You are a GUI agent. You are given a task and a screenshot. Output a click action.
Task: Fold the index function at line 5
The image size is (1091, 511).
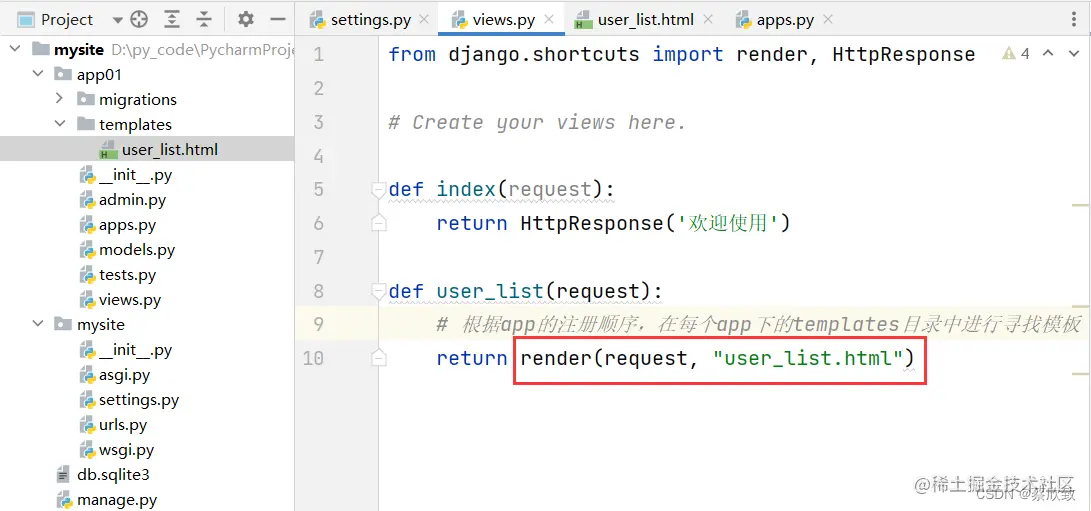click(x=379, y=189)
